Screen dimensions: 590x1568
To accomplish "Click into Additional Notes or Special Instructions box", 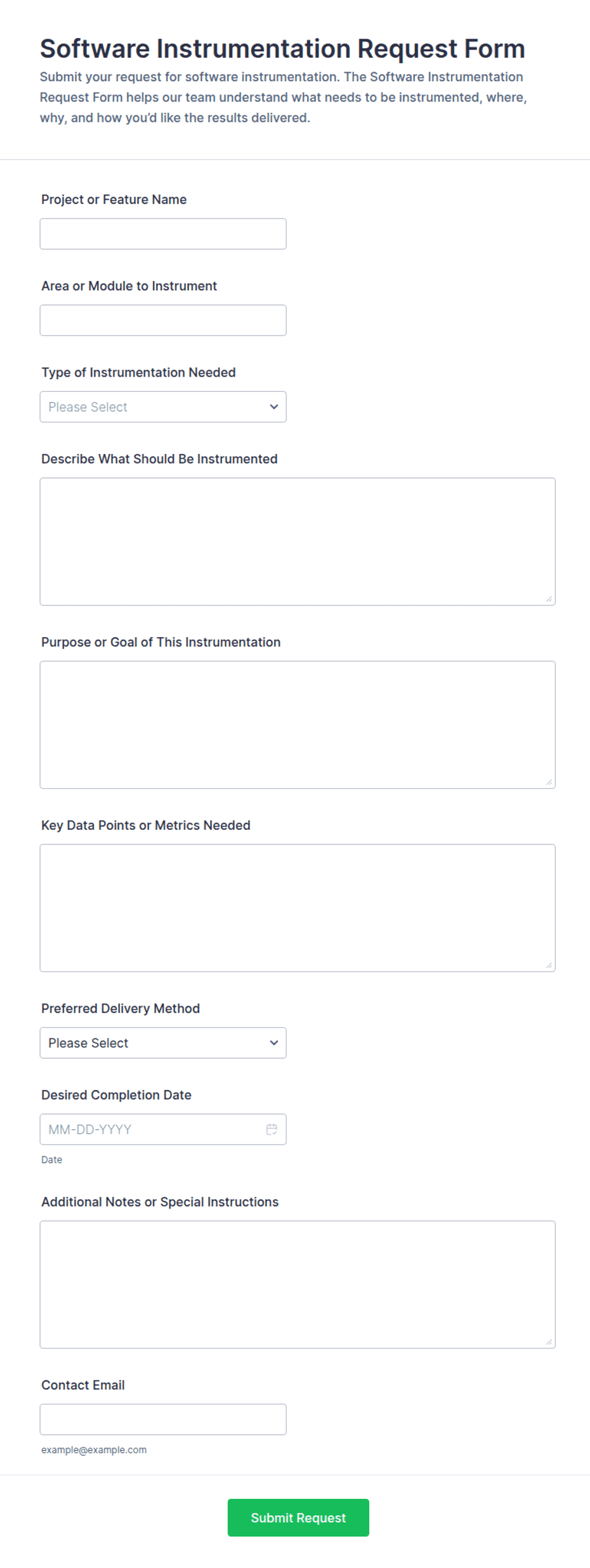I will click(298, 1285).
